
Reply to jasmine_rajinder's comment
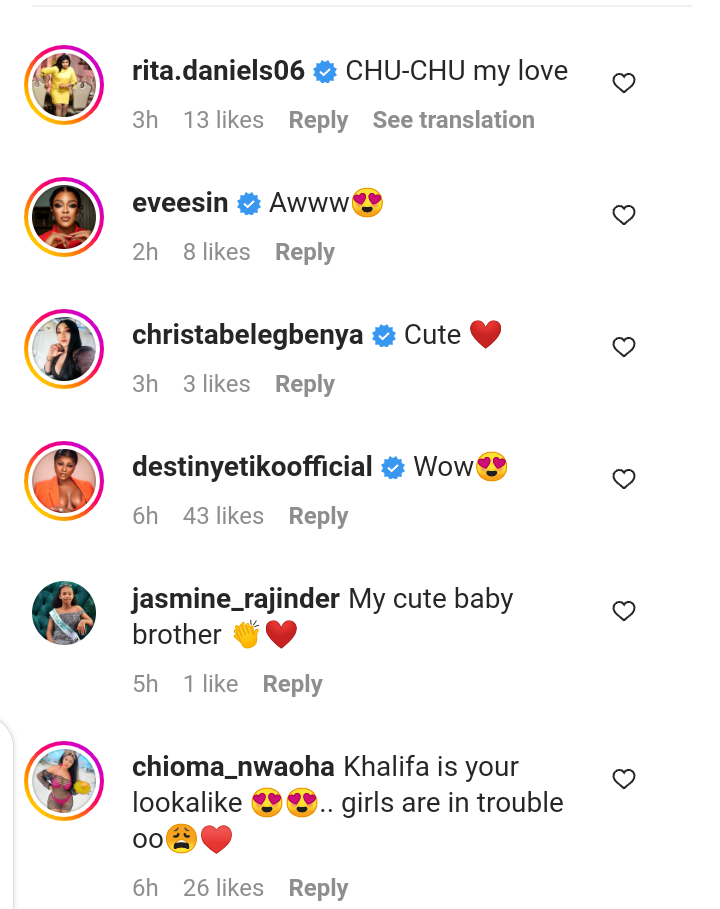click(292, 684)
